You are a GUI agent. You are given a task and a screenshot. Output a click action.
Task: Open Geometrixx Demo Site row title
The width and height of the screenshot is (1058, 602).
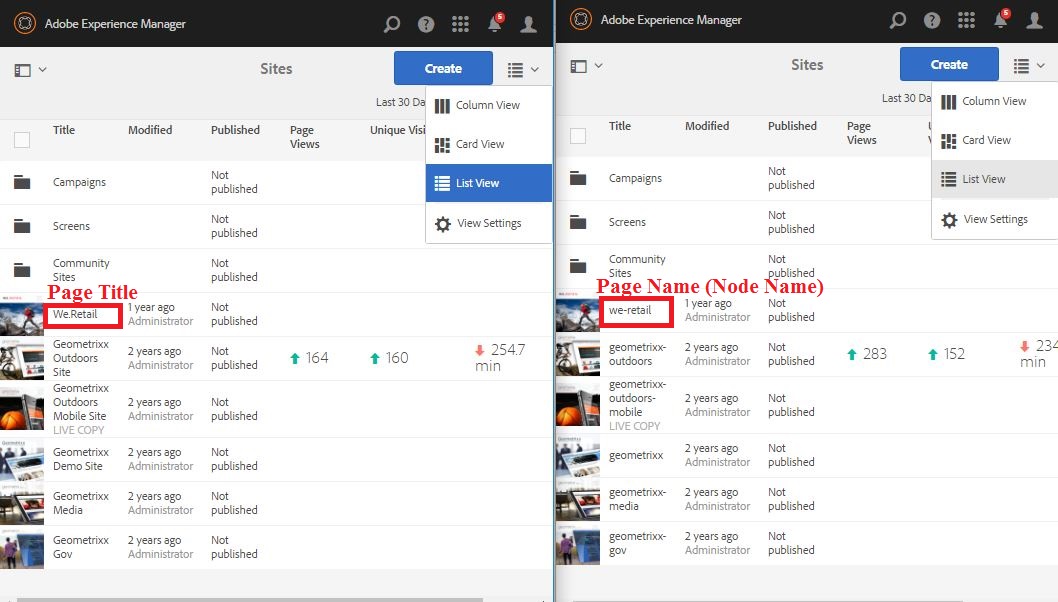tap(80, 460)
